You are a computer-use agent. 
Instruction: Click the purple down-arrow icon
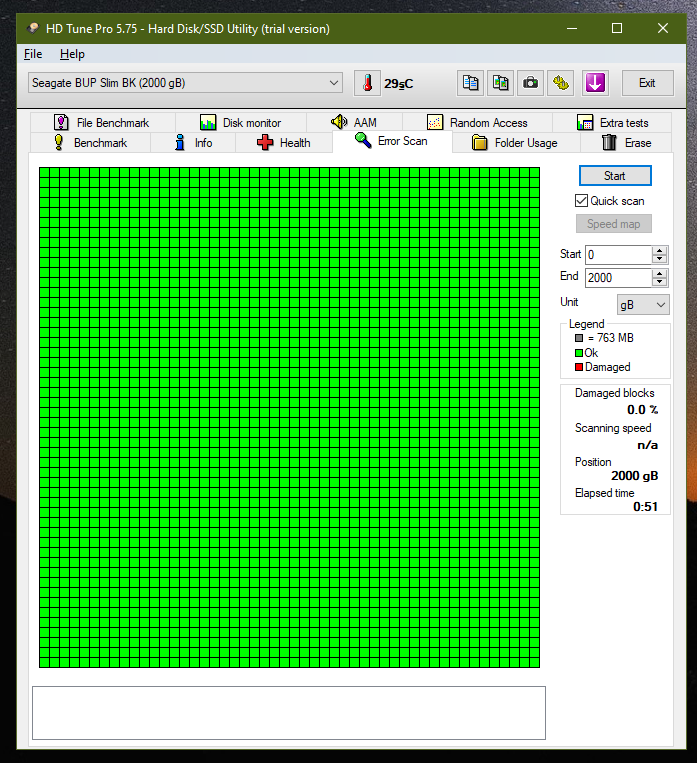click(x=595, y=83)
